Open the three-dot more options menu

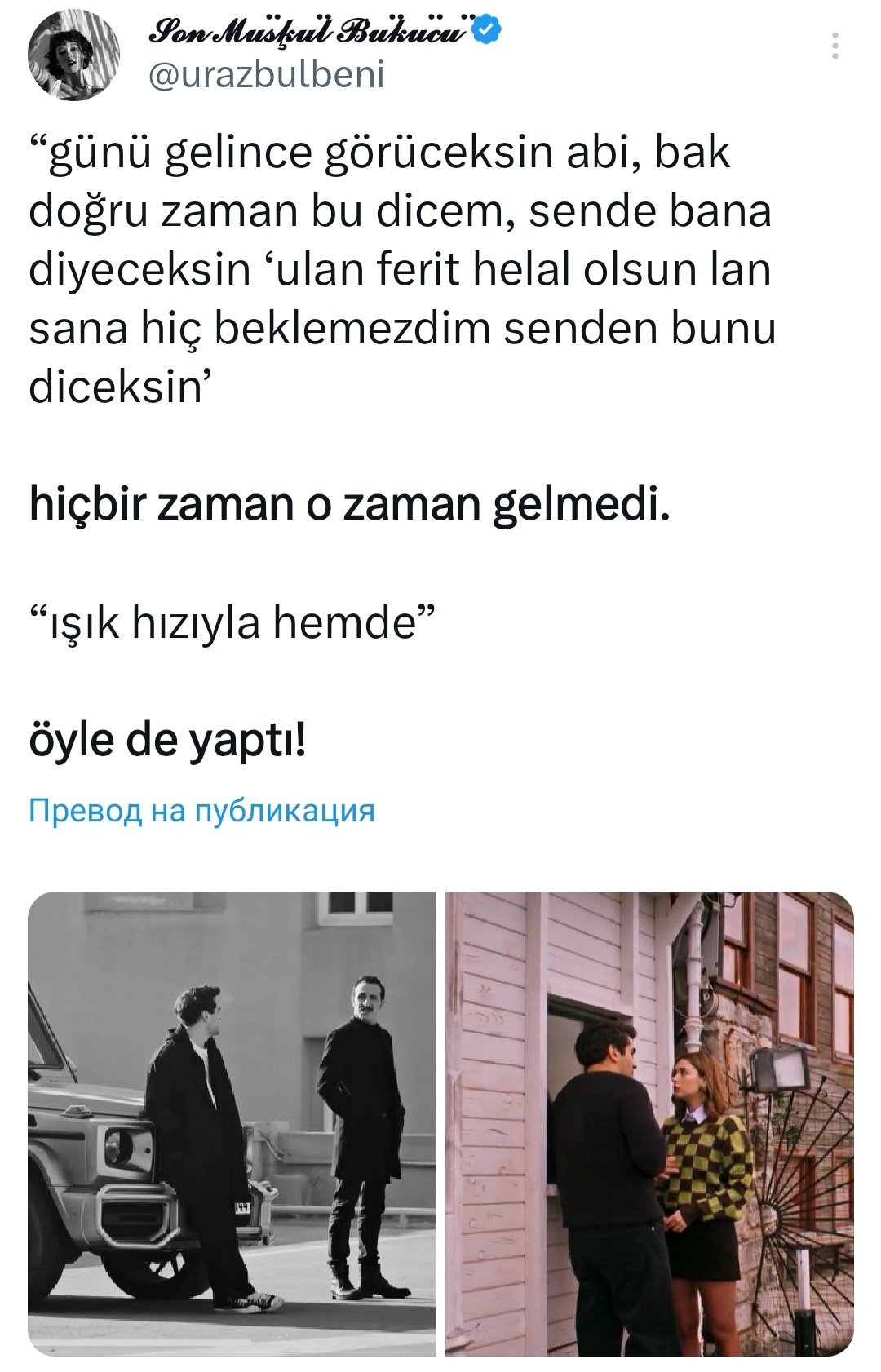click(835, 47)
